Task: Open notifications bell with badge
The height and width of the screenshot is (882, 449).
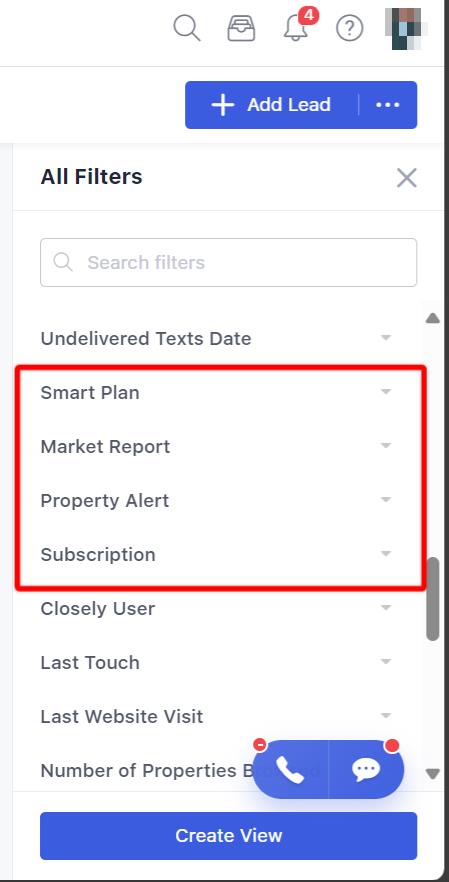Action: point(298,26)
